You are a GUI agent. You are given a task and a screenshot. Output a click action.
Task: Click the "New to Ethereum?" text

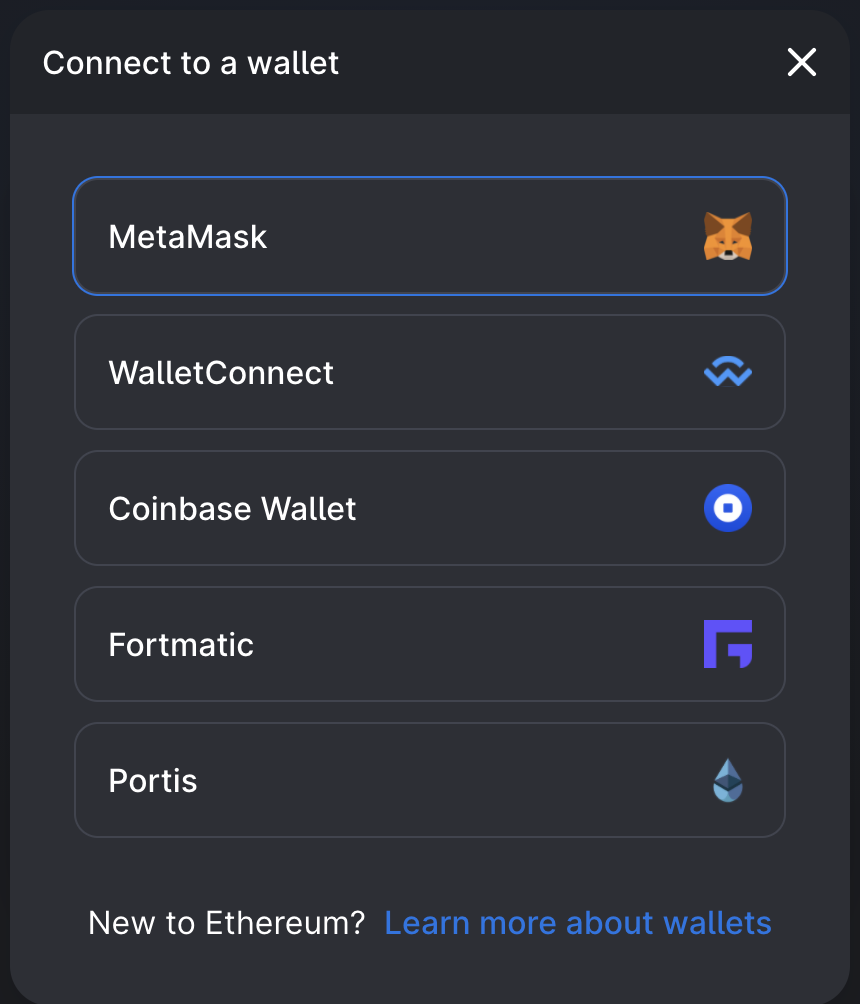coord(227,923)
